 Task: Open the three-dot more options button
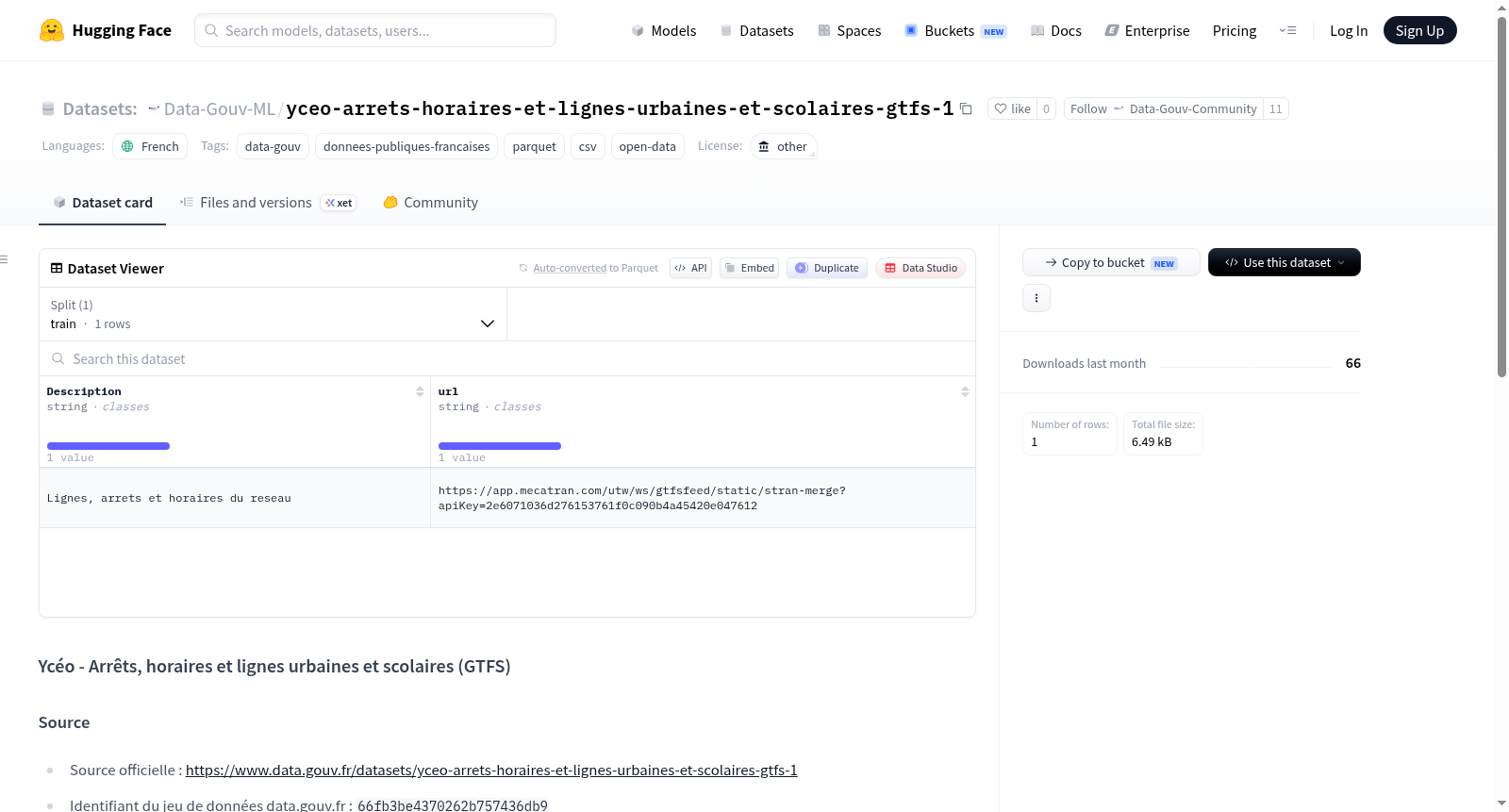tap(1036, 298)
